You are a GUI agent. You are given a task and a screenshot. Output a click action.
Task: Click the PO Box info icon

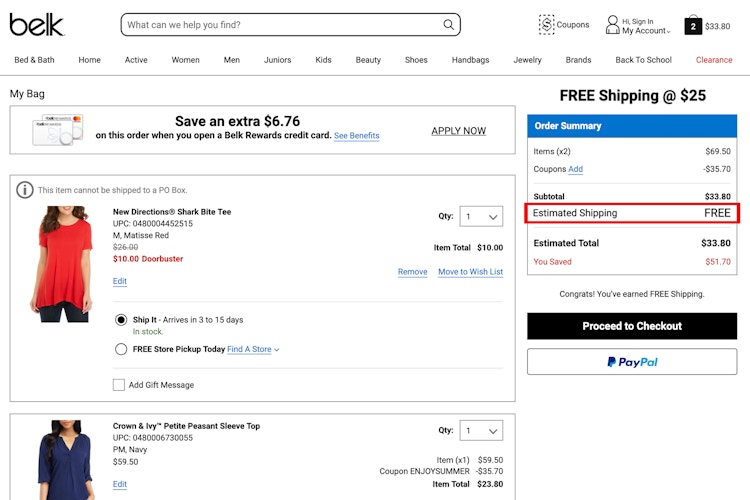point(25,190)
